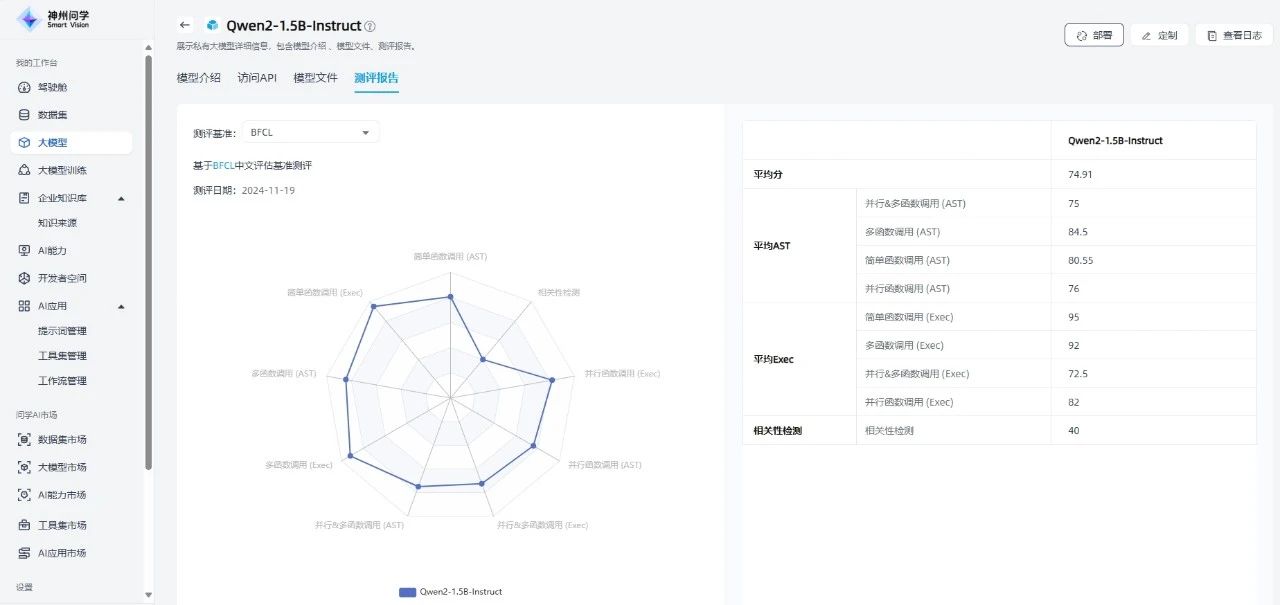
Task: Click the table value 76
Action: (1074, 289)
